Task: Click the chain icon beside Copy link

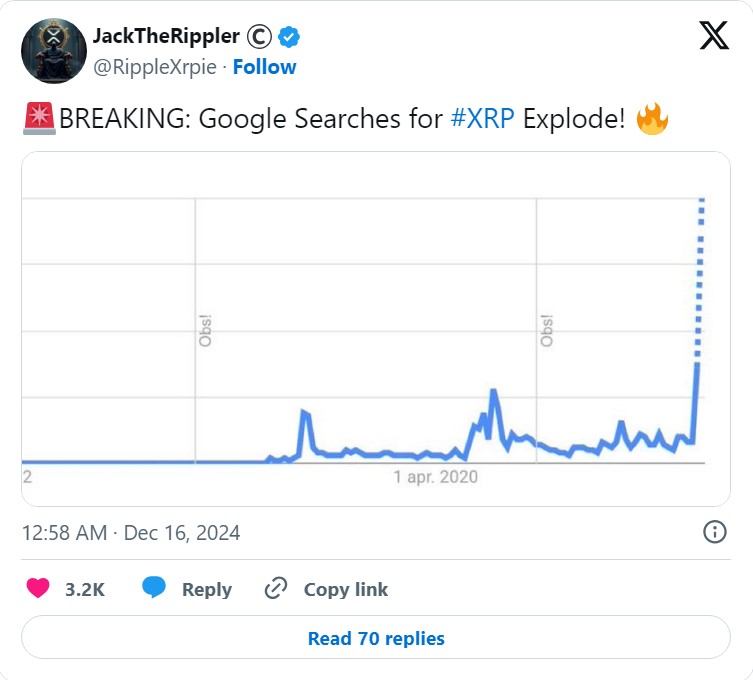Action: [x=276, y=589]
